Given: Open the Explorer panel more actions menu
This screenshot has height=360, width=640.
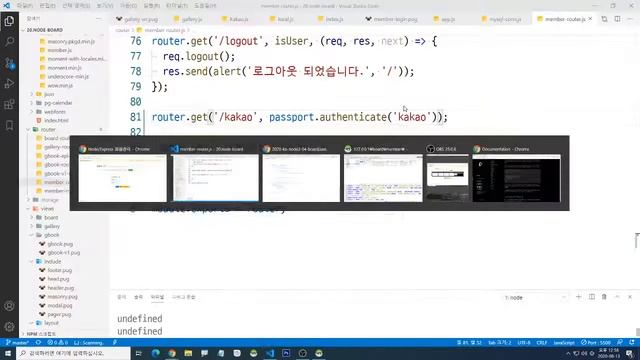Looking at the screenshot, I should point(99,18).
